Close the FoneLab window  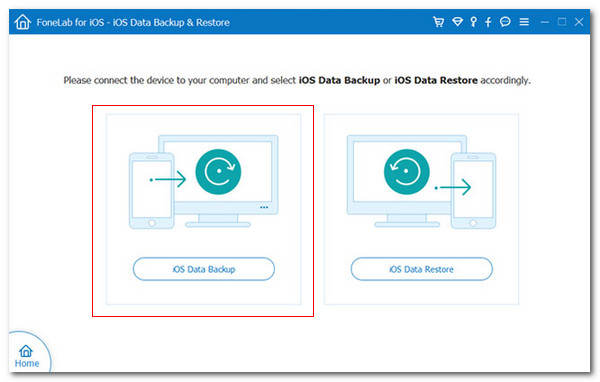[579, 22]
